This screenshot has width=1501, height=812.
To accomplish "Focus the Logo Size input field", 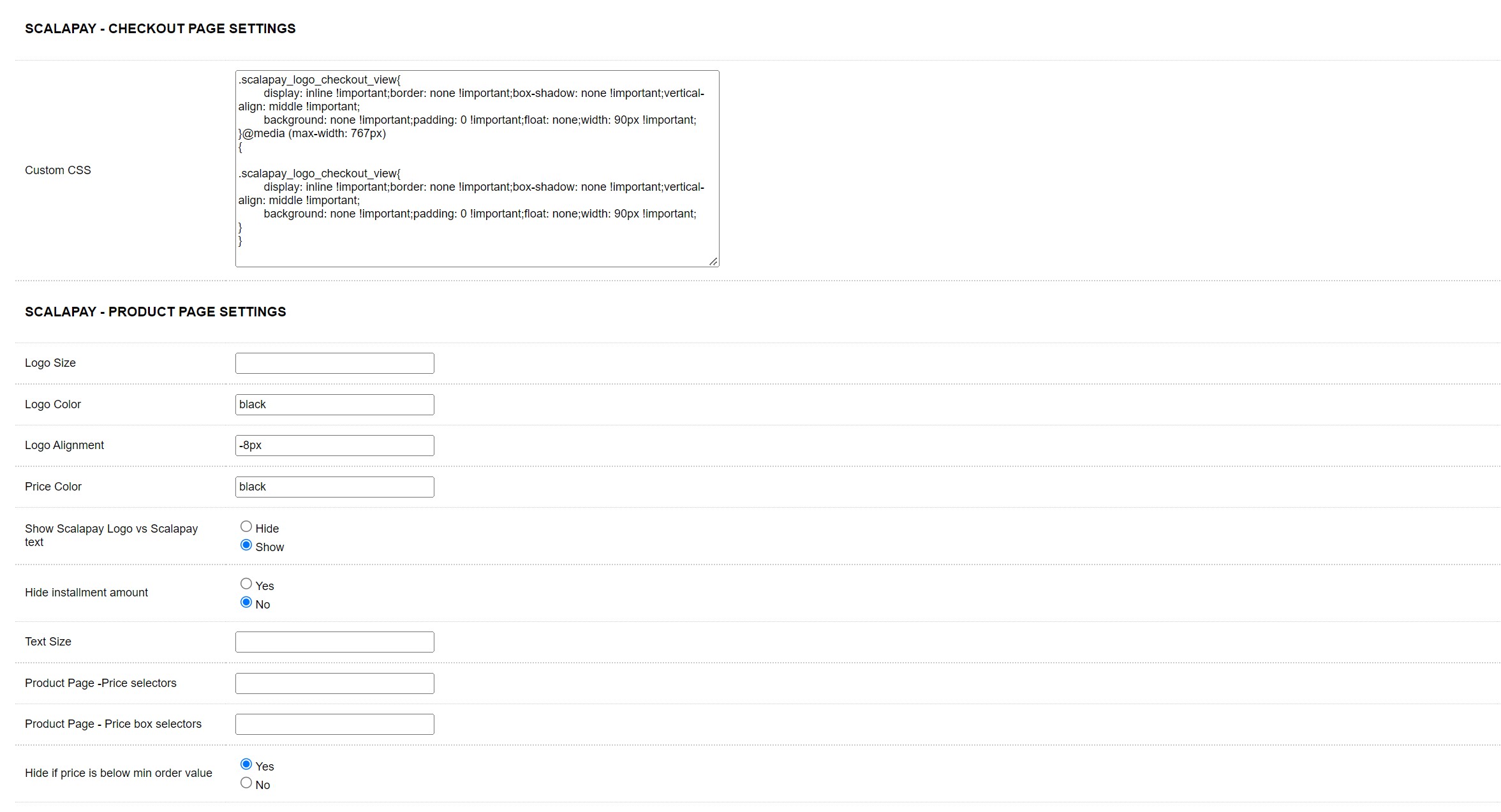I will point(334,363).
